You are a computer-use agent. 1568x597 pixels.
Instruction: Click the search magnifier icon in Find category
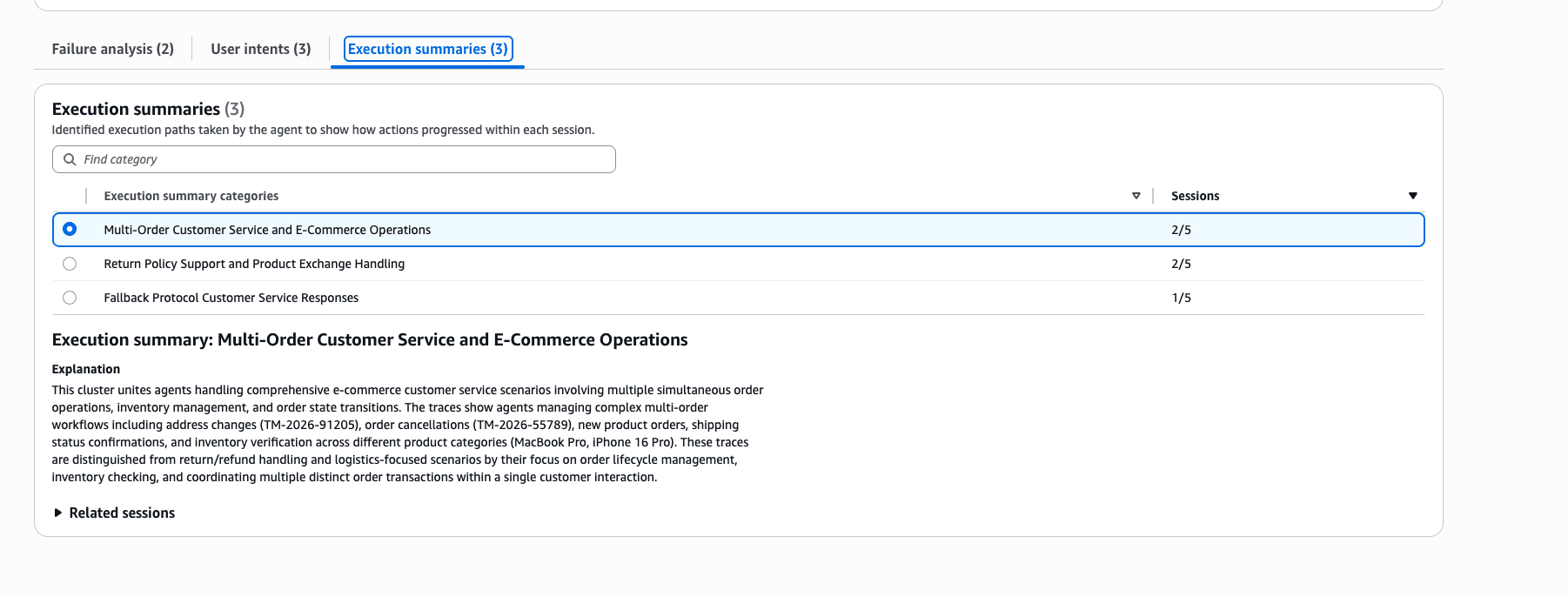(70, 159)
